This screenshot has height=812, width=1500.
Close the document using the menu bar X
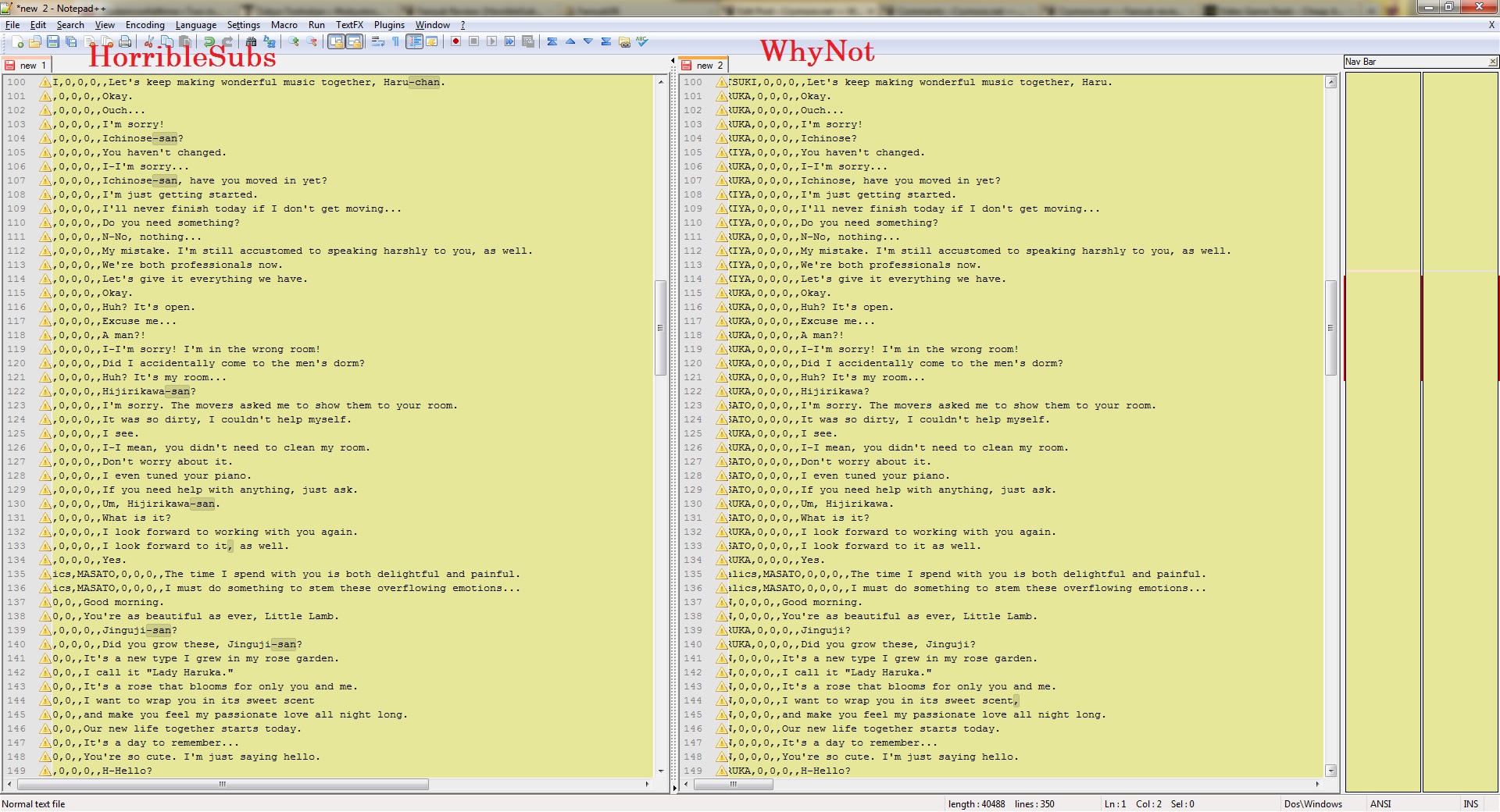coord(1491,25)
